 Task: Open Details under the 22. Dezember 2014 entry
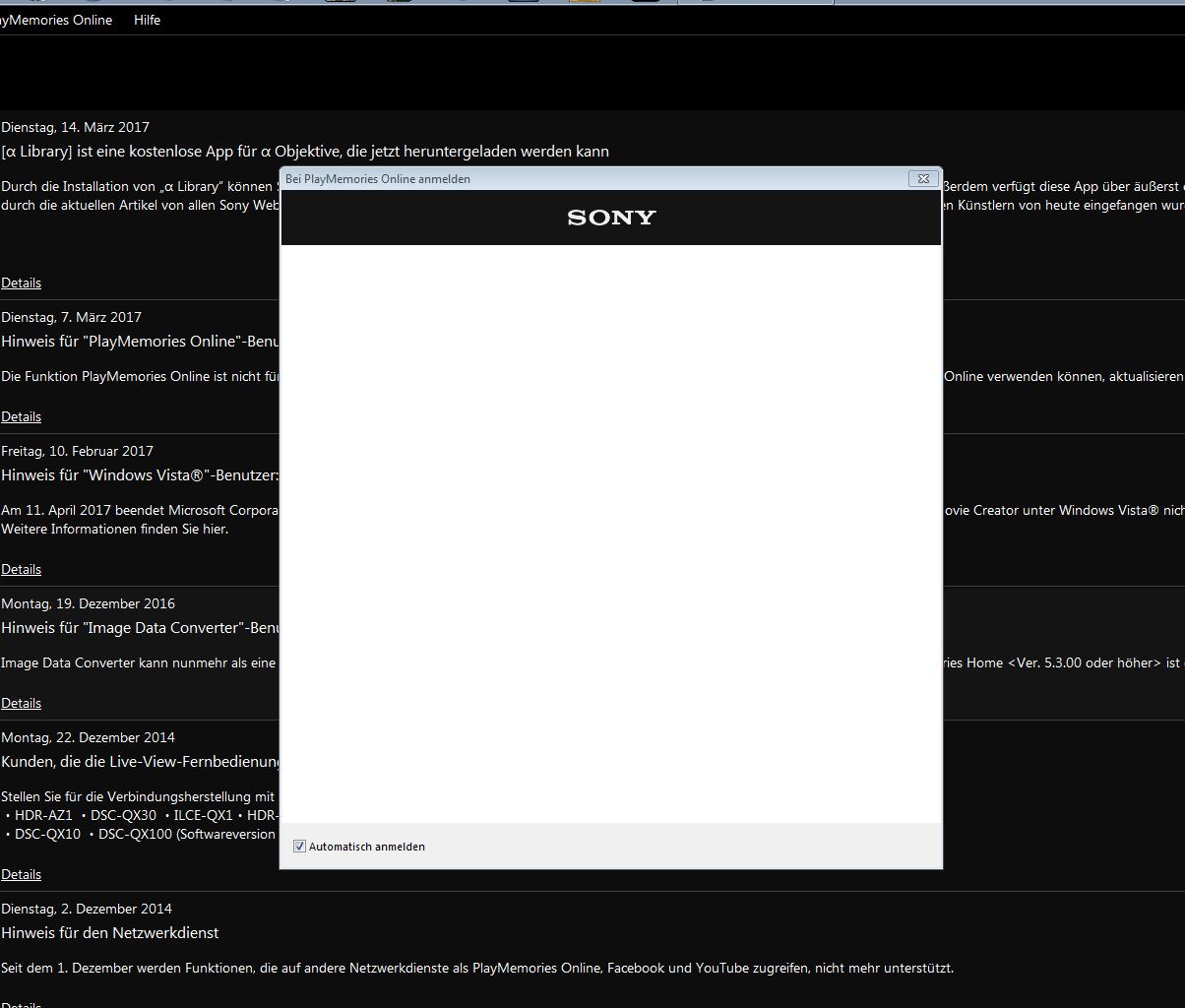pos(21,874)
